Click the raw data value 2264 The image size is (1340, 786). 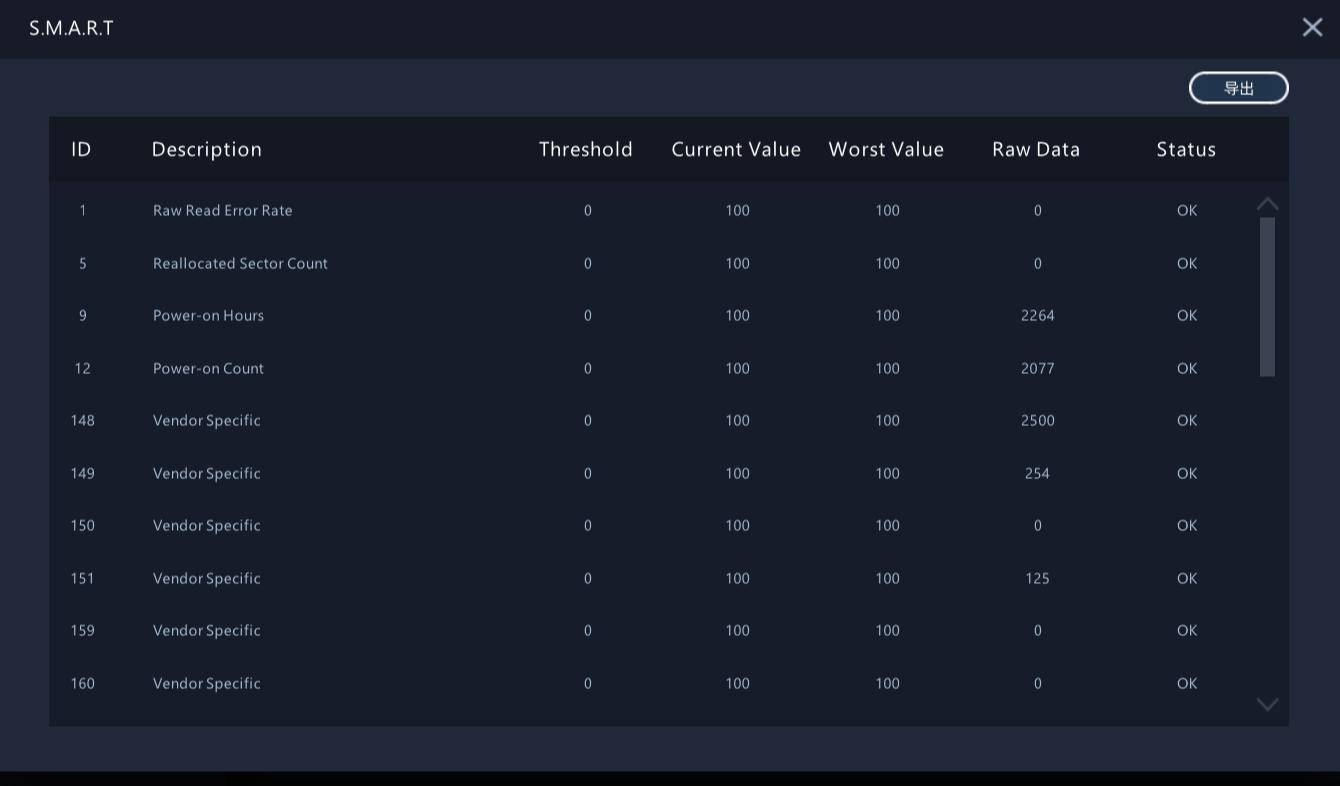[x=1037, y=315]
